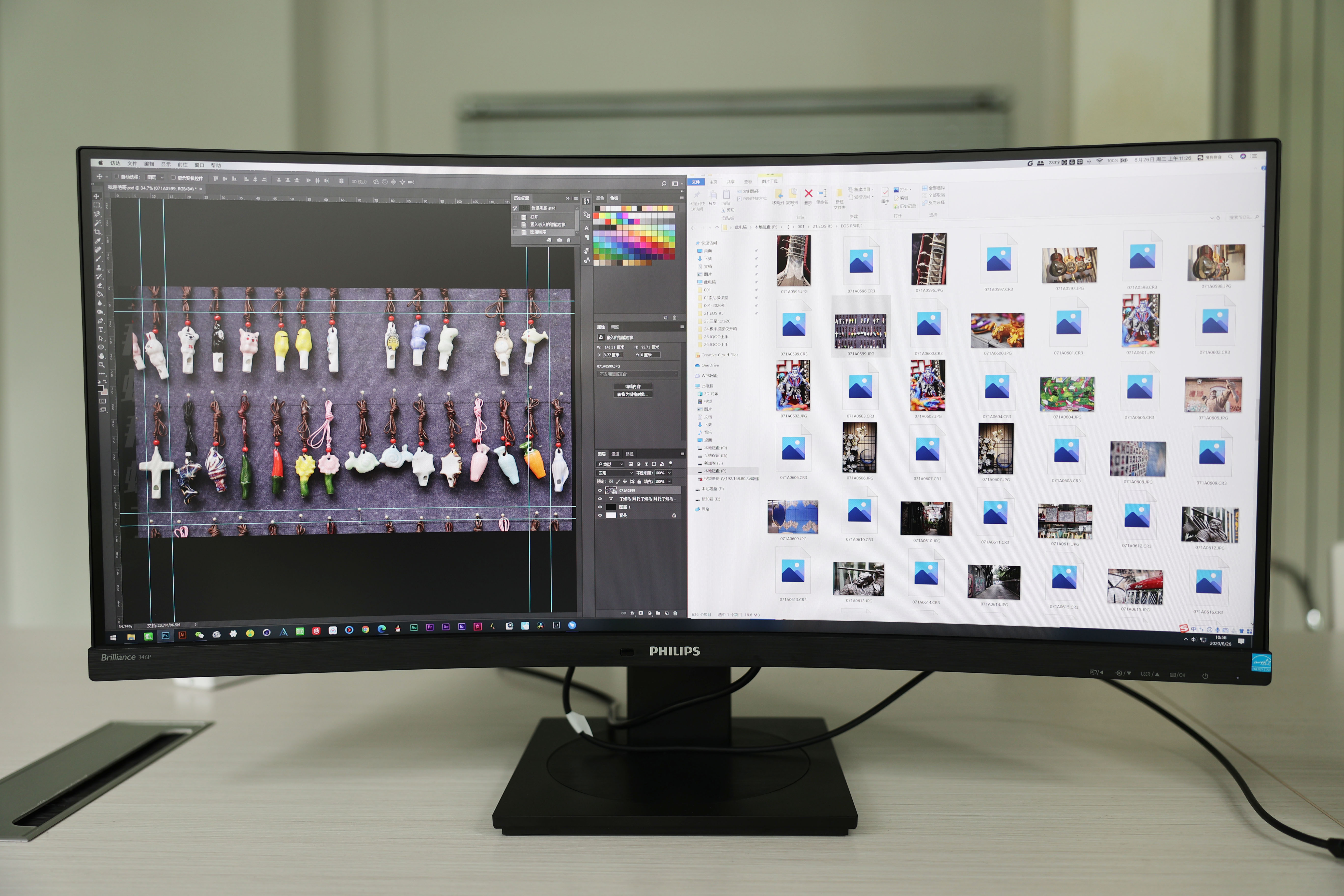Open the 查看 tab in Explorer ribbon
The height and width of the screenshot is (896, 1344).
point(748,182)
